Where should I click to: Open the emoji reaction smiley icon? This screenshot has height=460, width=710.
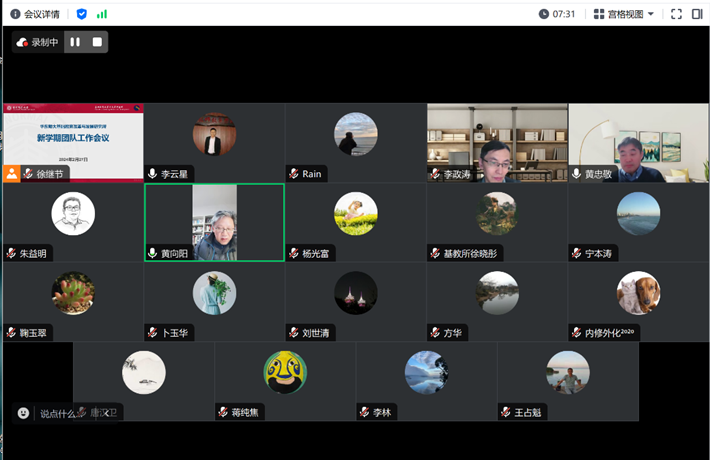24,413
